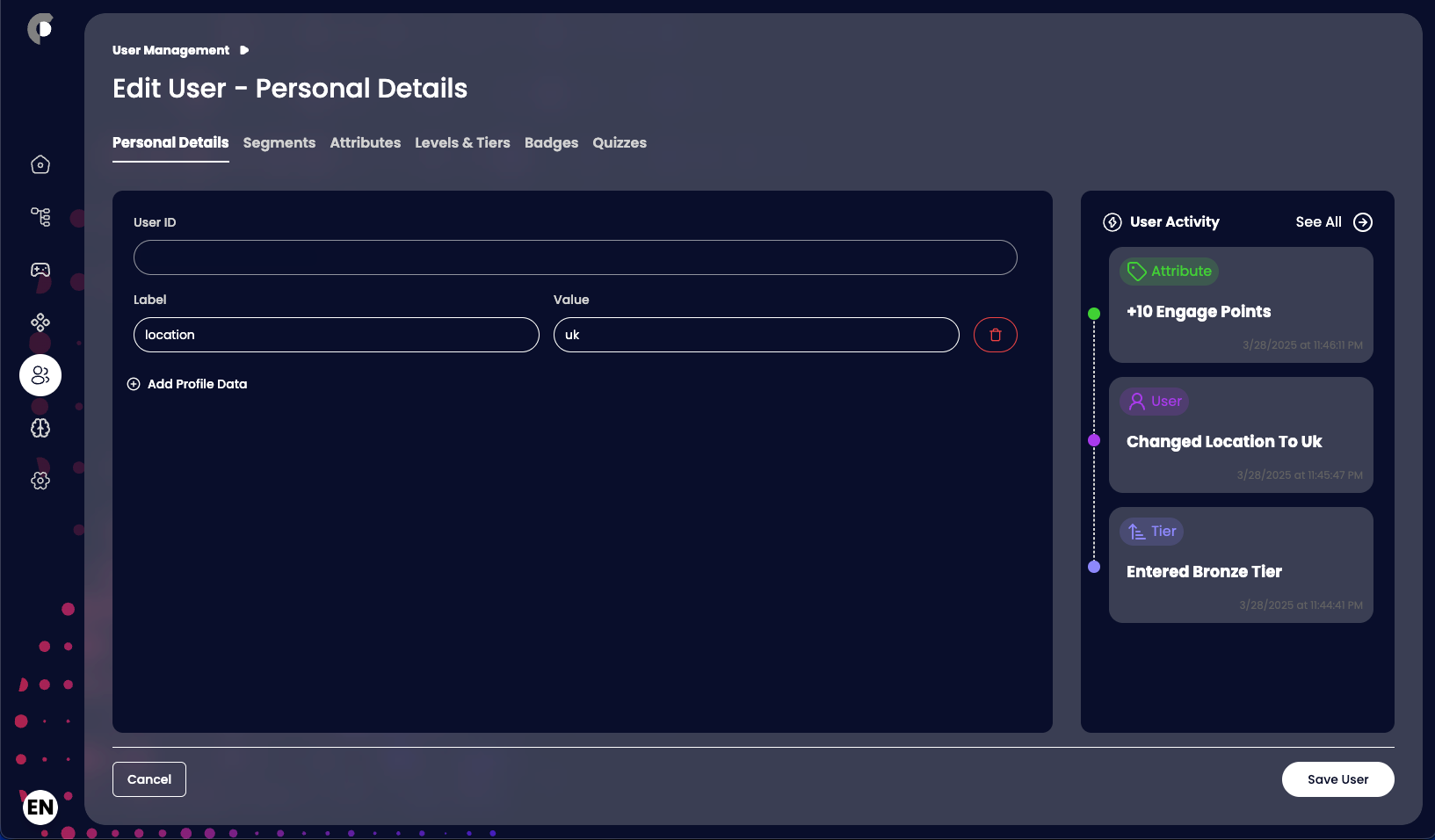Click inside the User ID input field

tap(575, 257)
